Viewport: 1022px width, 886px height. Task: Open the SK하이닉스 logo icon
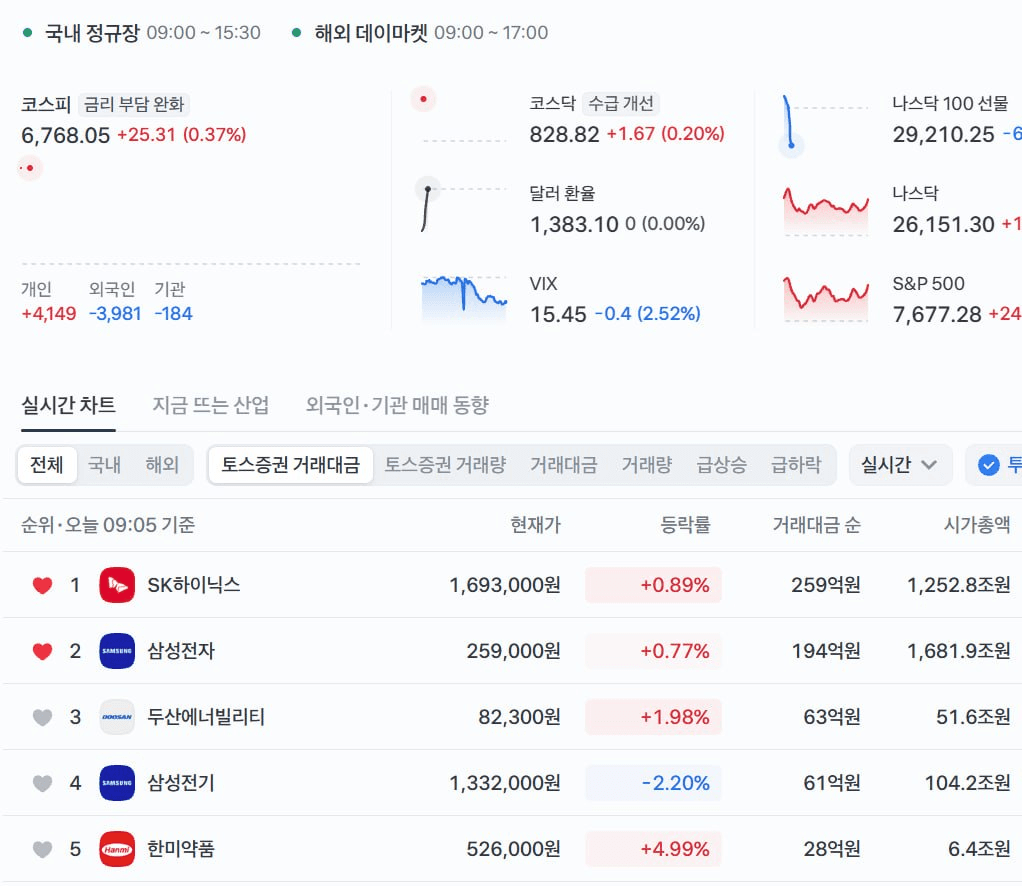pyautogui.click(x=117, y=585)
